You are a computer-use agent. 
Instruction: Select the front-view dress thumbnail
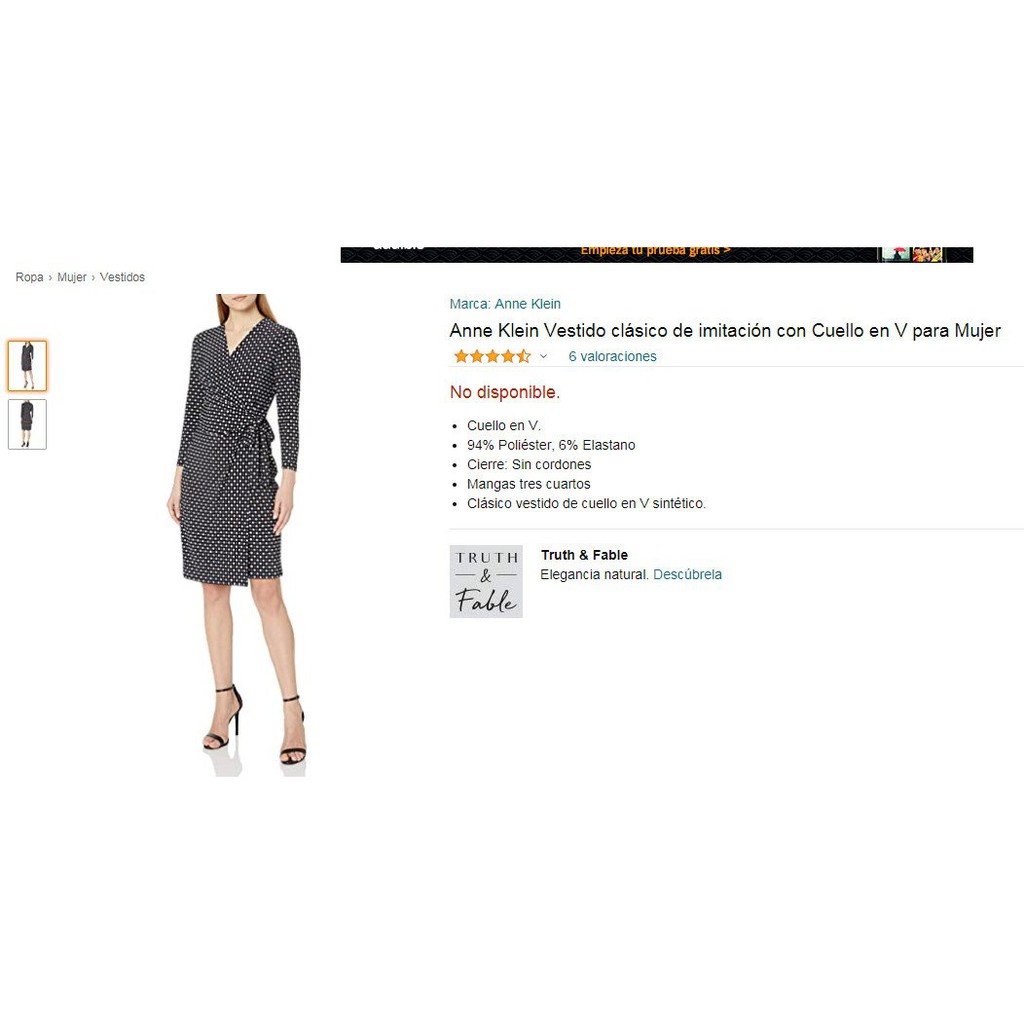click(27, 366)
